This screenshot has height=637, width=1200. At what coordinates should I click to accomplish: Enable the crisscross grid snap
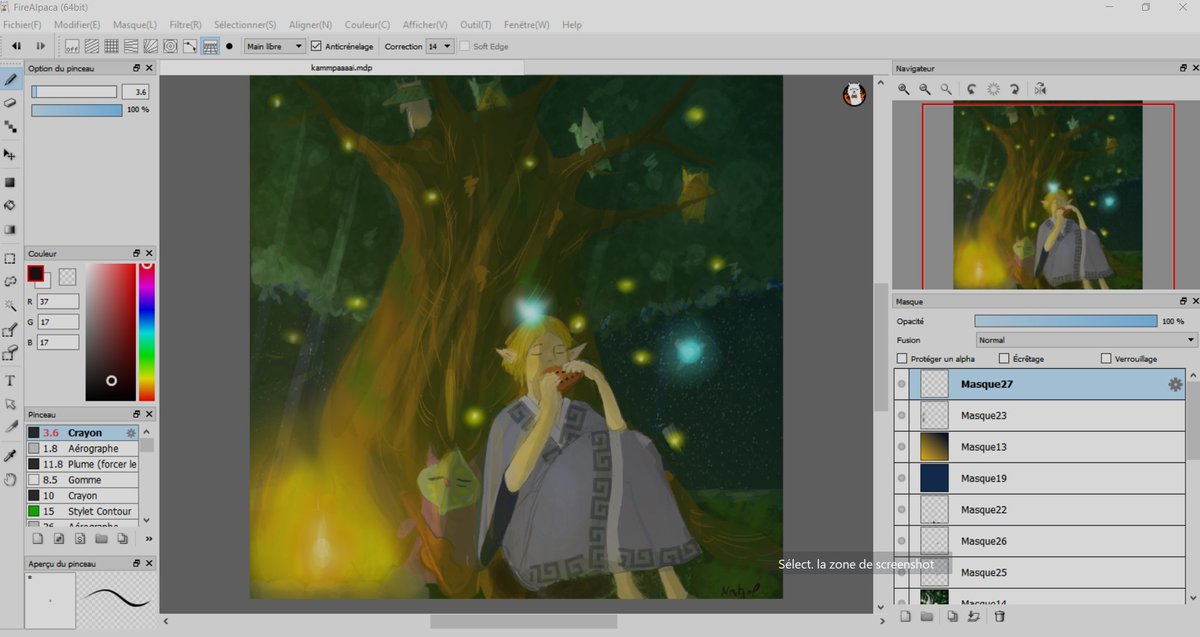pyautogui.click(x=112, y=46)
